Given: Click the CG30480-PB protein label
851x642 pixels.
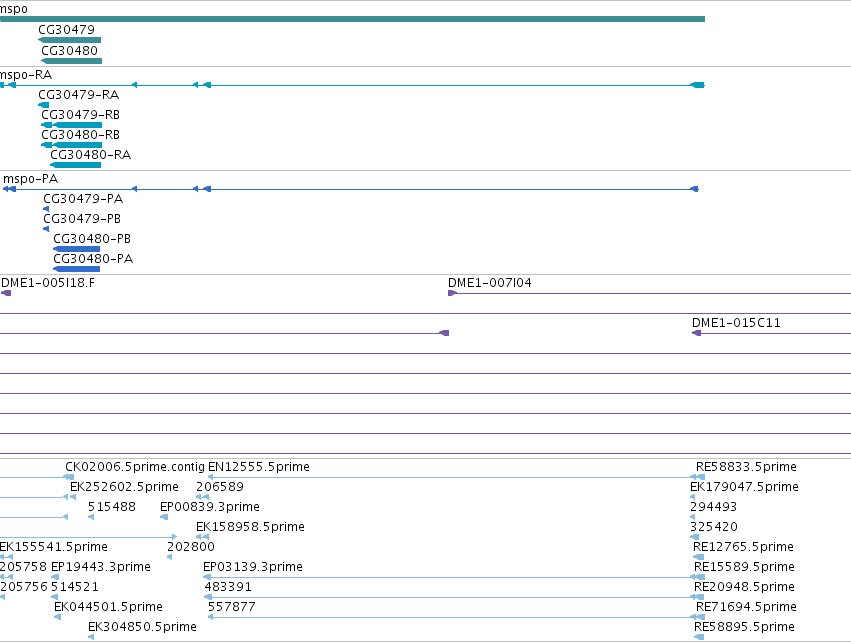Looking at the screenshot, I should coord(92,239).
